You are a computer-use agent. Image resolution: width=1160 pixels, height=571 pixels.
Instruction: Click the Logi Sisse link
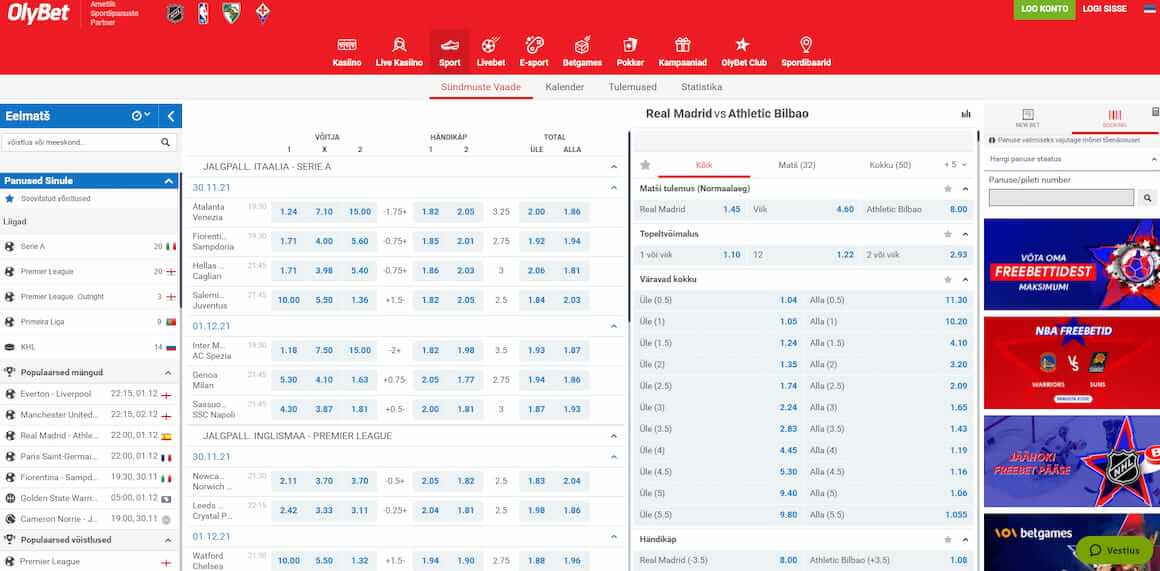[x=1104, y=9]
